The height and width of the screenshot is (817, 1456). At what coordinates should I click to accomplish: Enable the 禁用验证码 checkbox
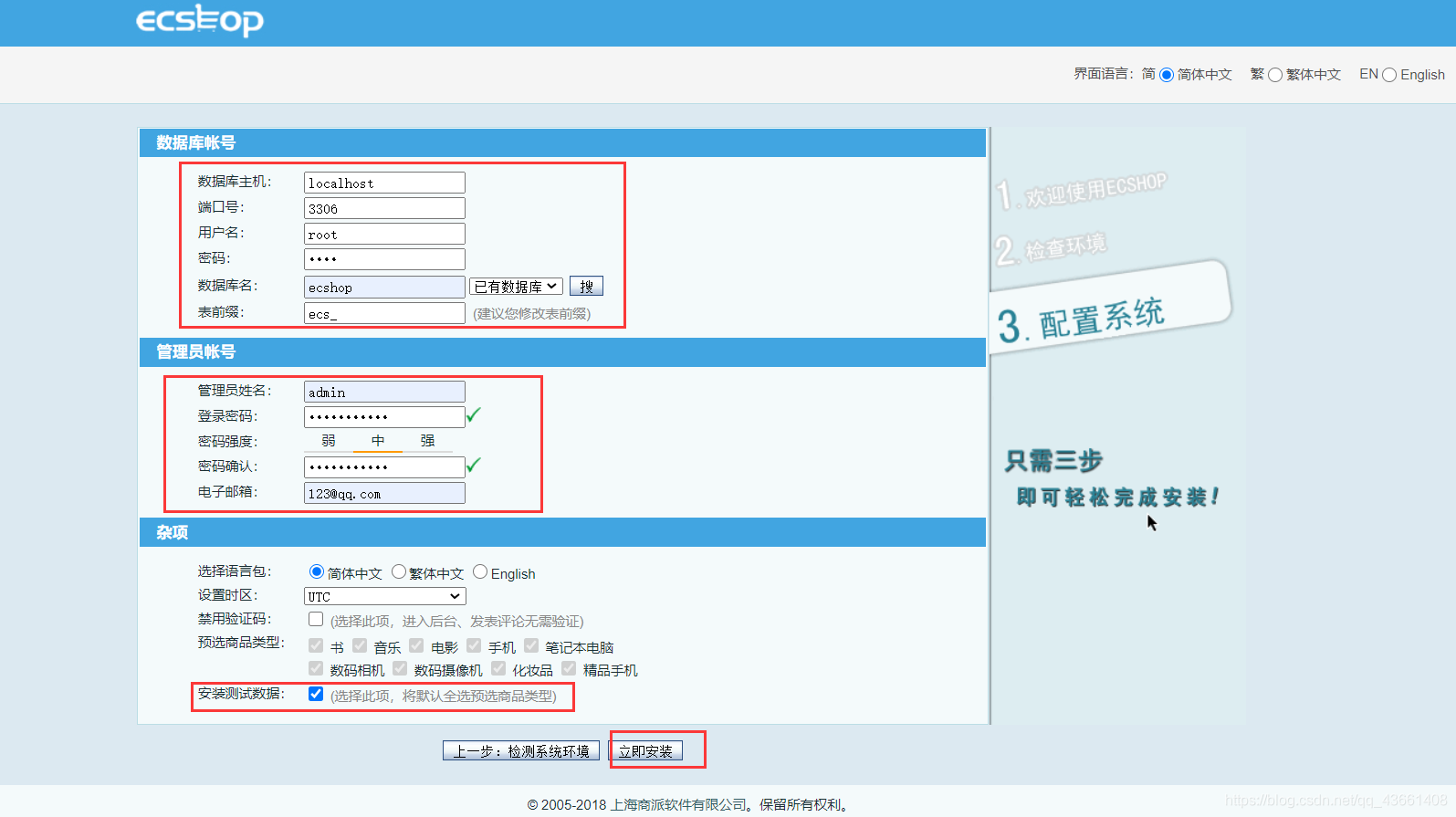pos(316,619)
